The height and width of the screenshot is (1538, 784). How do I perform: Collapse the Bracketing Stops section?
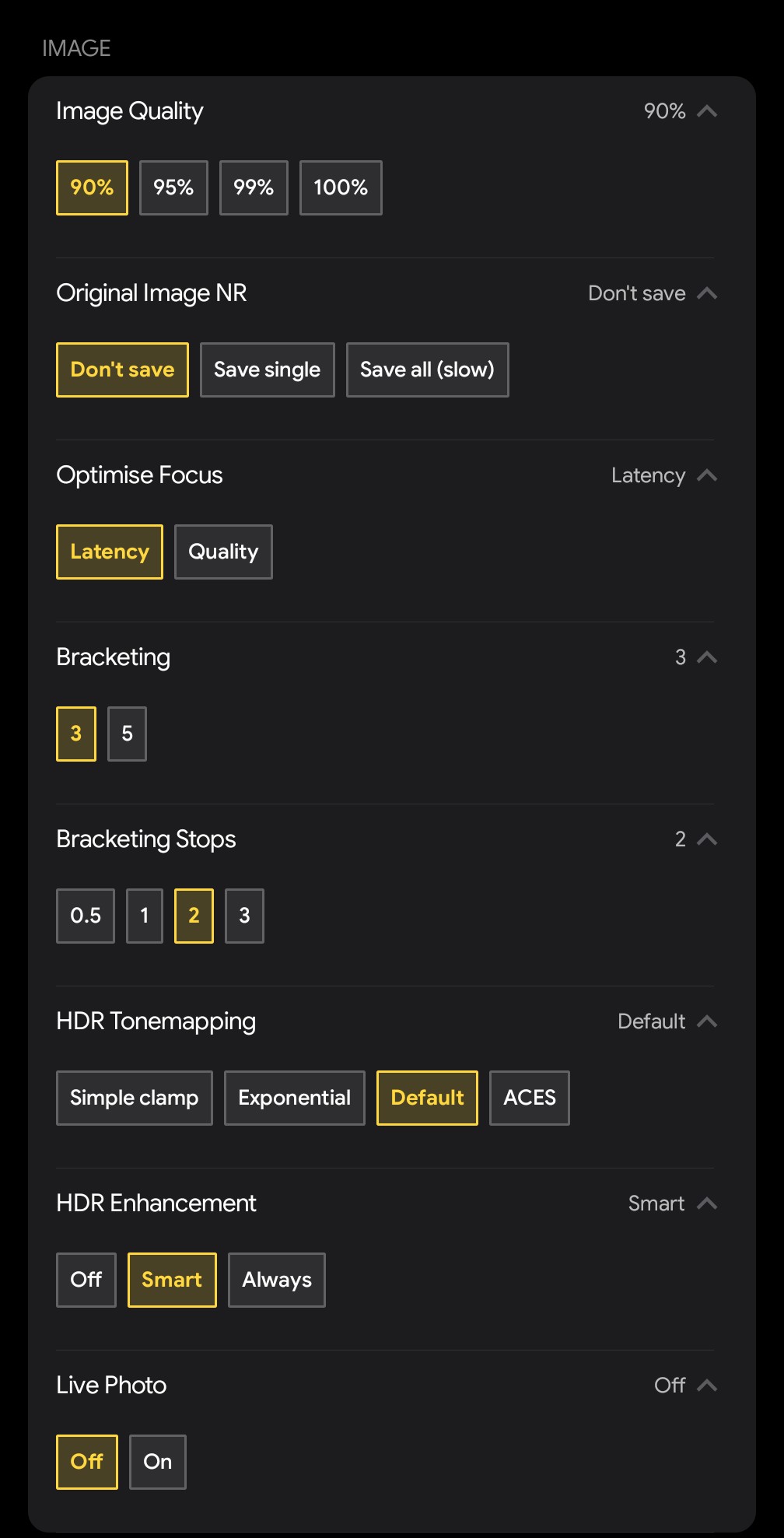point(706,839)
